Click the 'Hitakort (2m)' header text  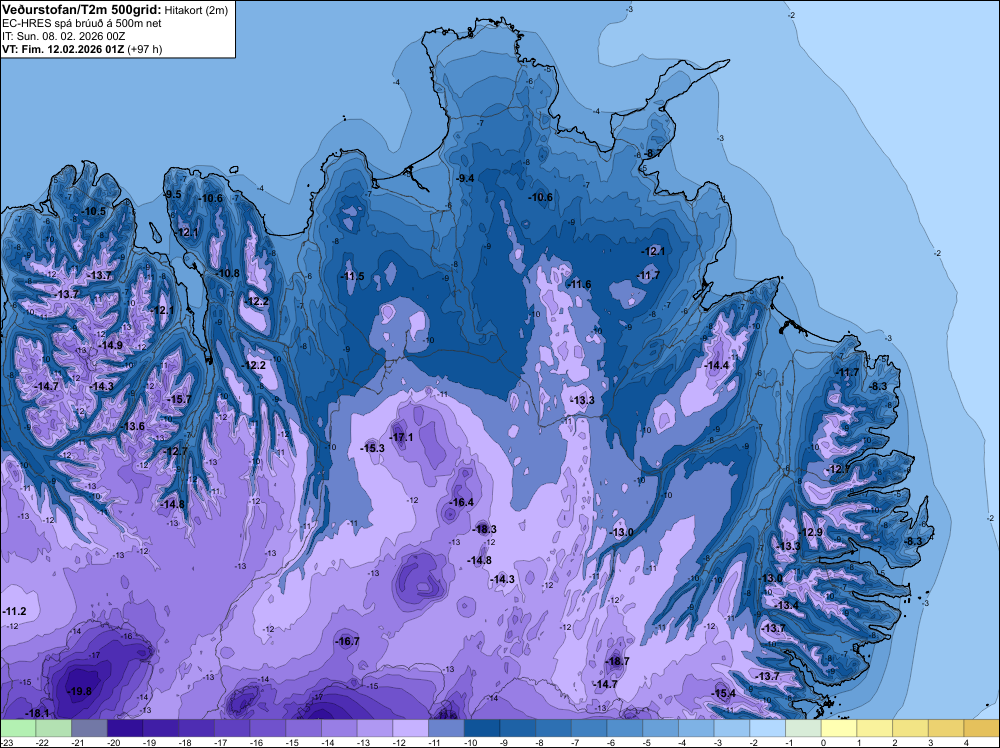click(196, 10)
